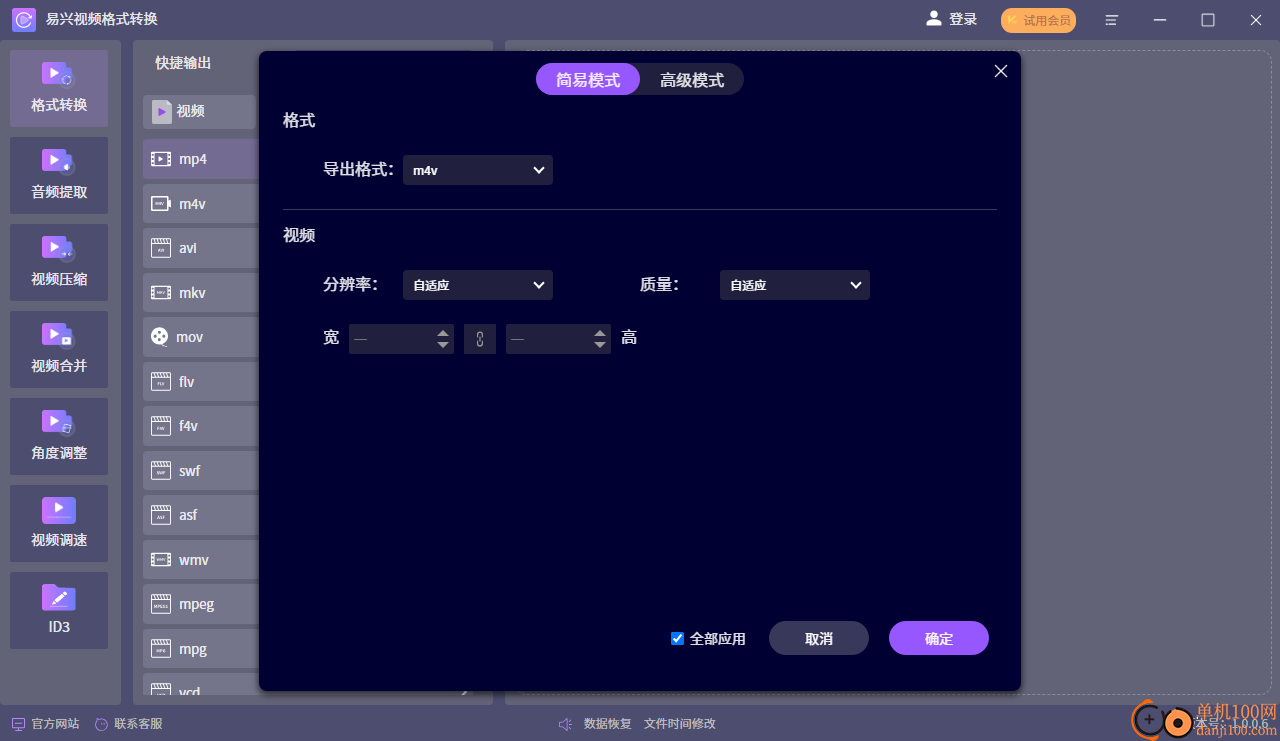The width and height of the screenshot is (1280, 741).
Task: Select flv format in quick output list
Action: [200, 382]
